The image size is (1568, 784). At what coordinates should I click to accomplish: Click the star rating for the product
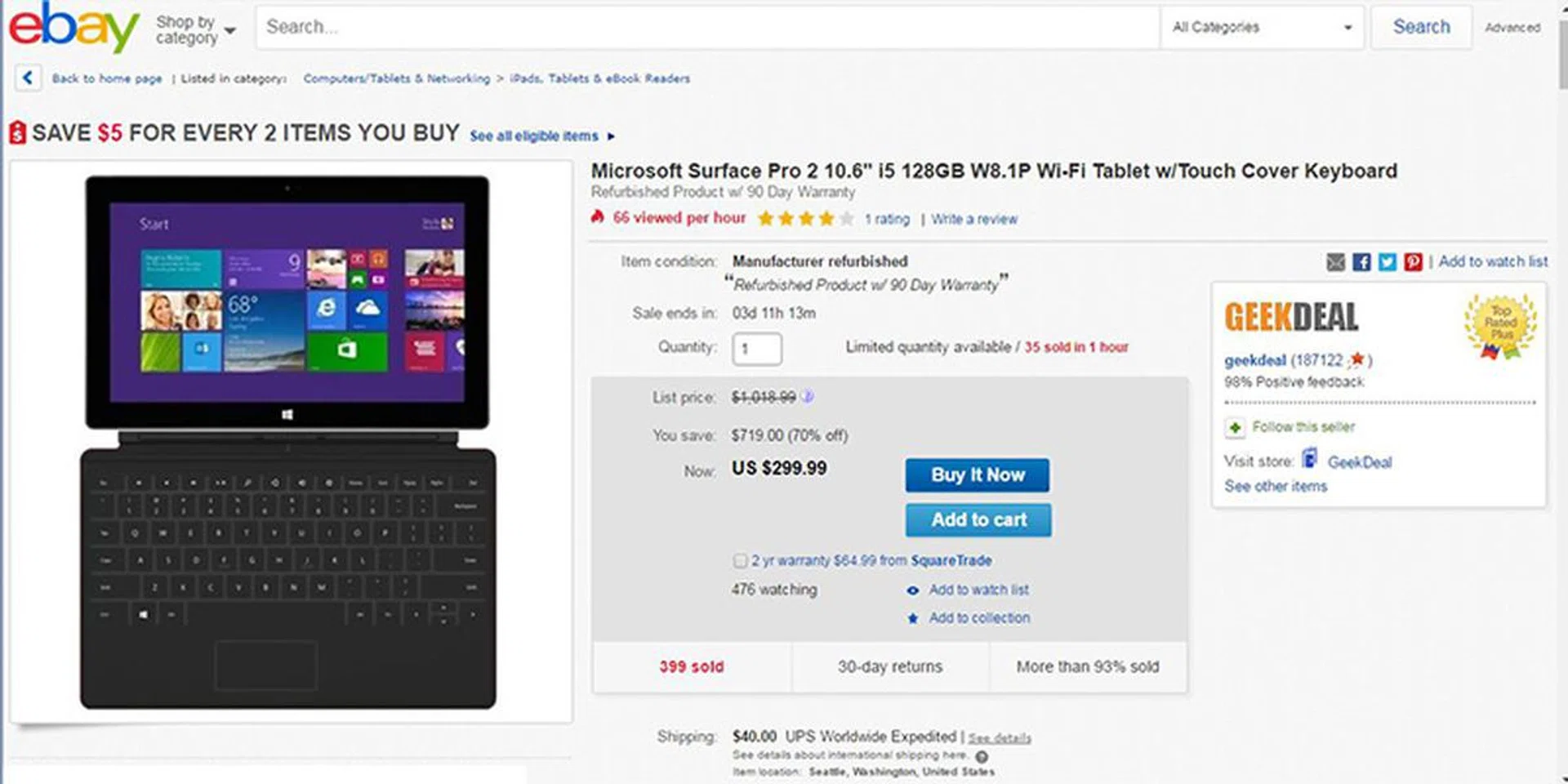(x=805, y=219)
